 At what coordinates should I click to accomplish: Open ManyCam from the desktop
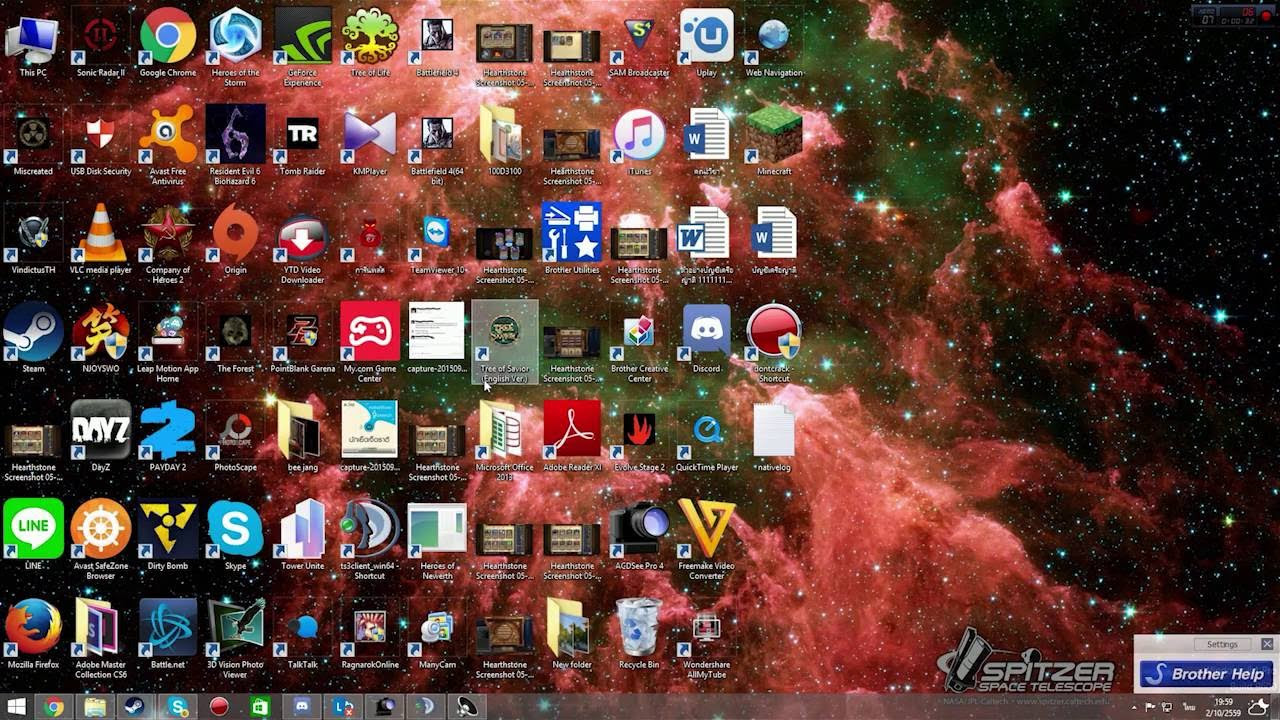pyautogui.click(x=437, y=627)
